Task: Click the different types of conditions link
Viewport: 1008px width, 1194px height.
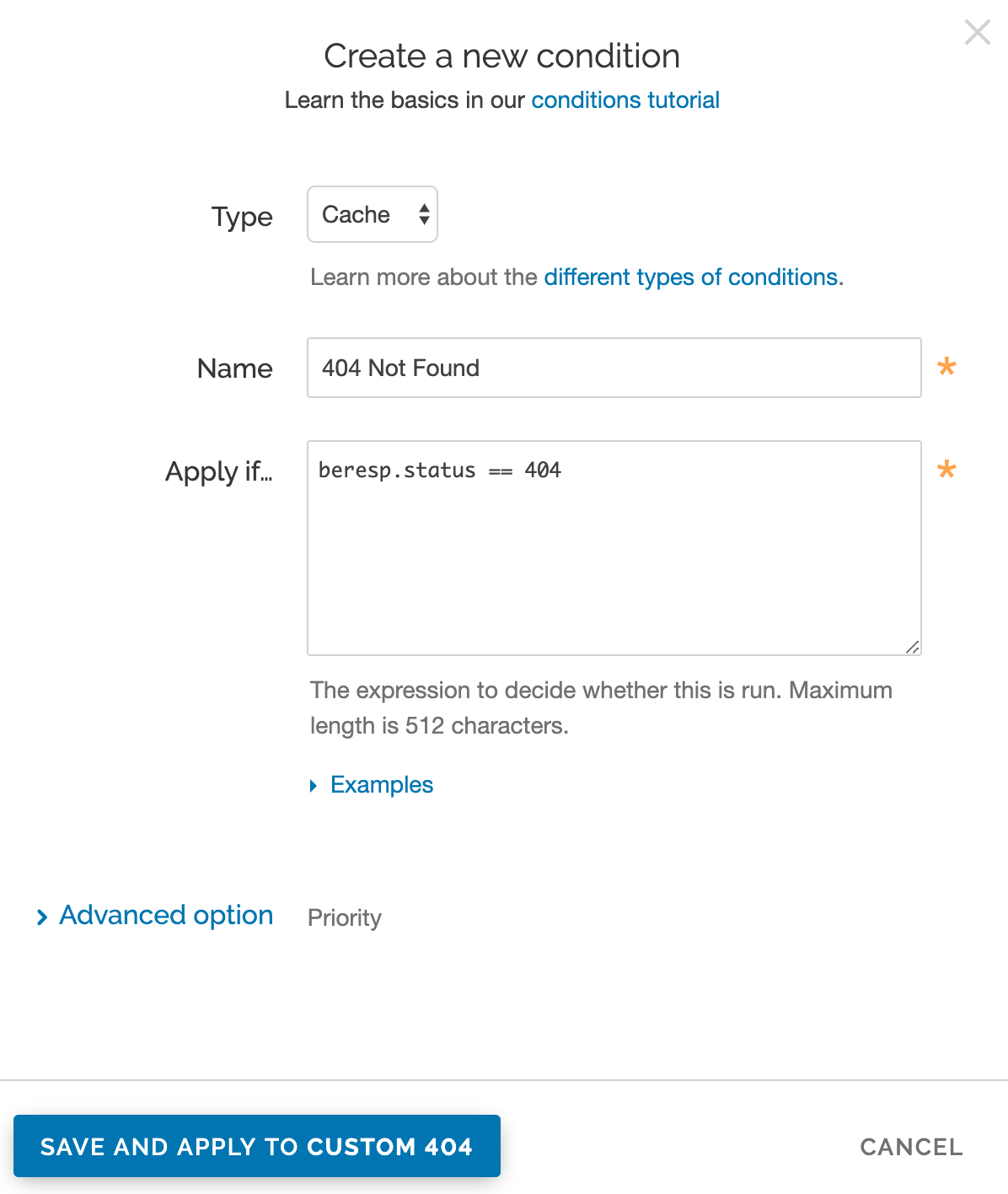Action: (691, 277)
